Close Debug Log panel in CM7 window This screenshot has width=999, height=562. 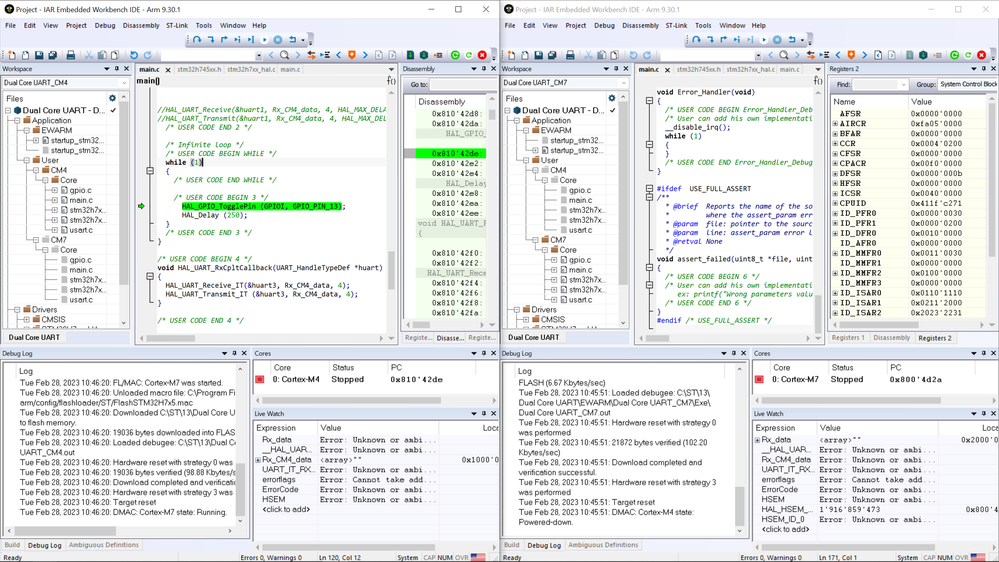tap(744, 353)
